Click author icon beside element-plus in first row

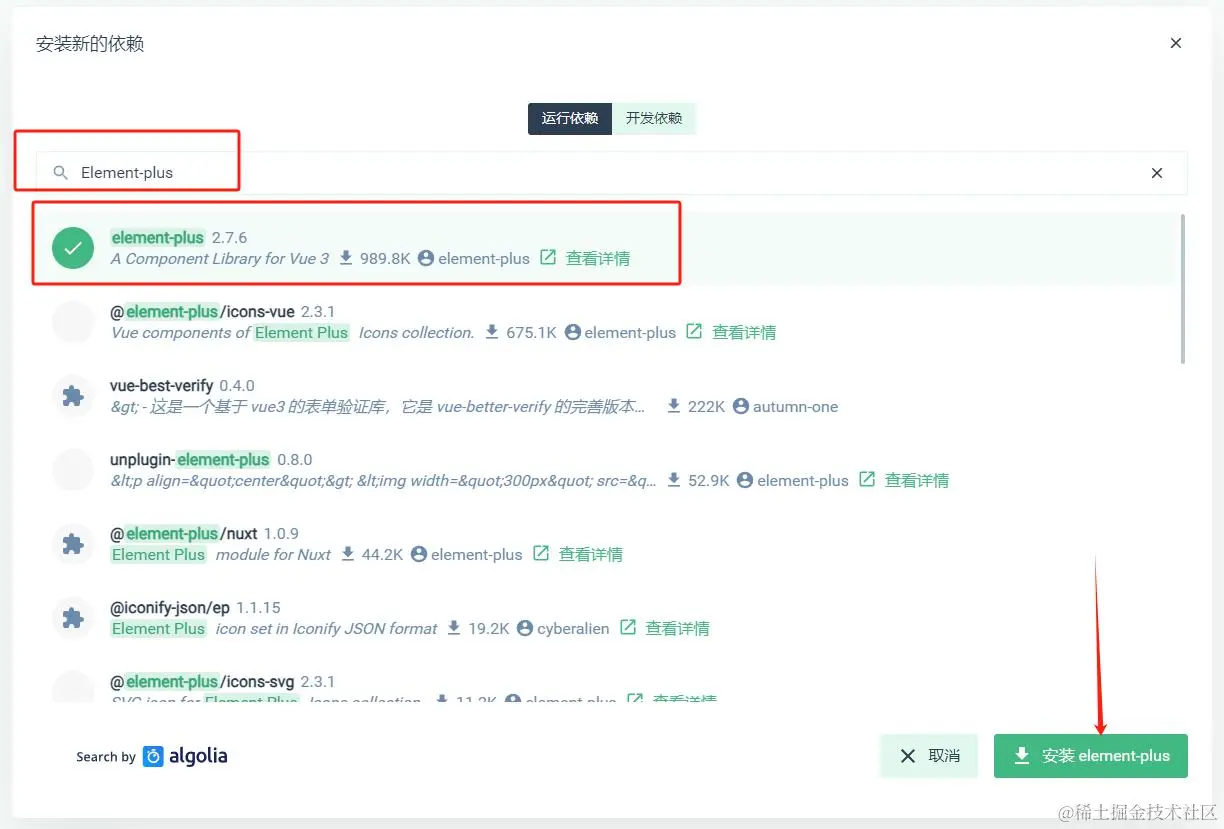point(426,258)
